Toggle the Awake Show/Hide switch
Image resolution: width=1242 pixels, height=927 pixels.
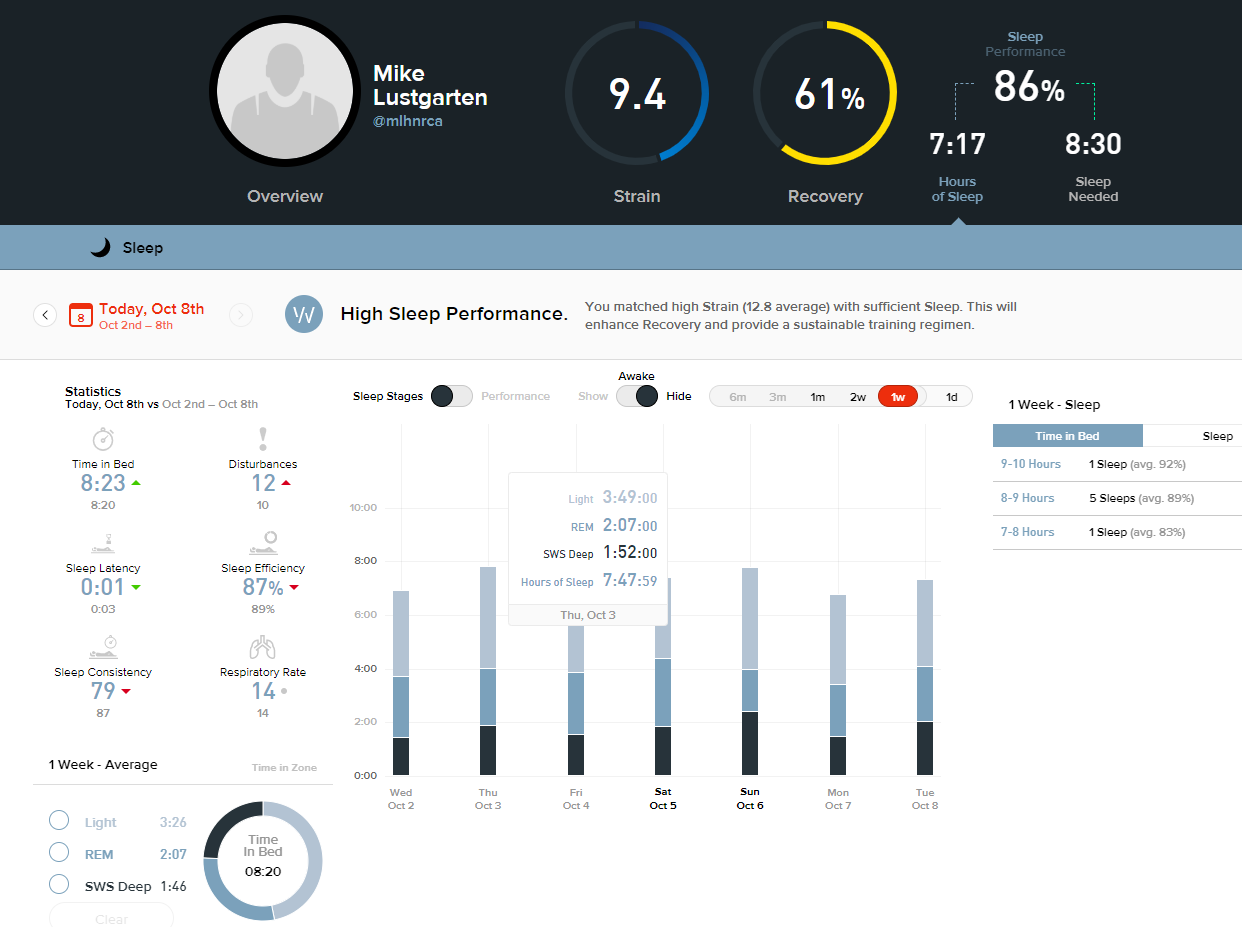tap(636, 396)
